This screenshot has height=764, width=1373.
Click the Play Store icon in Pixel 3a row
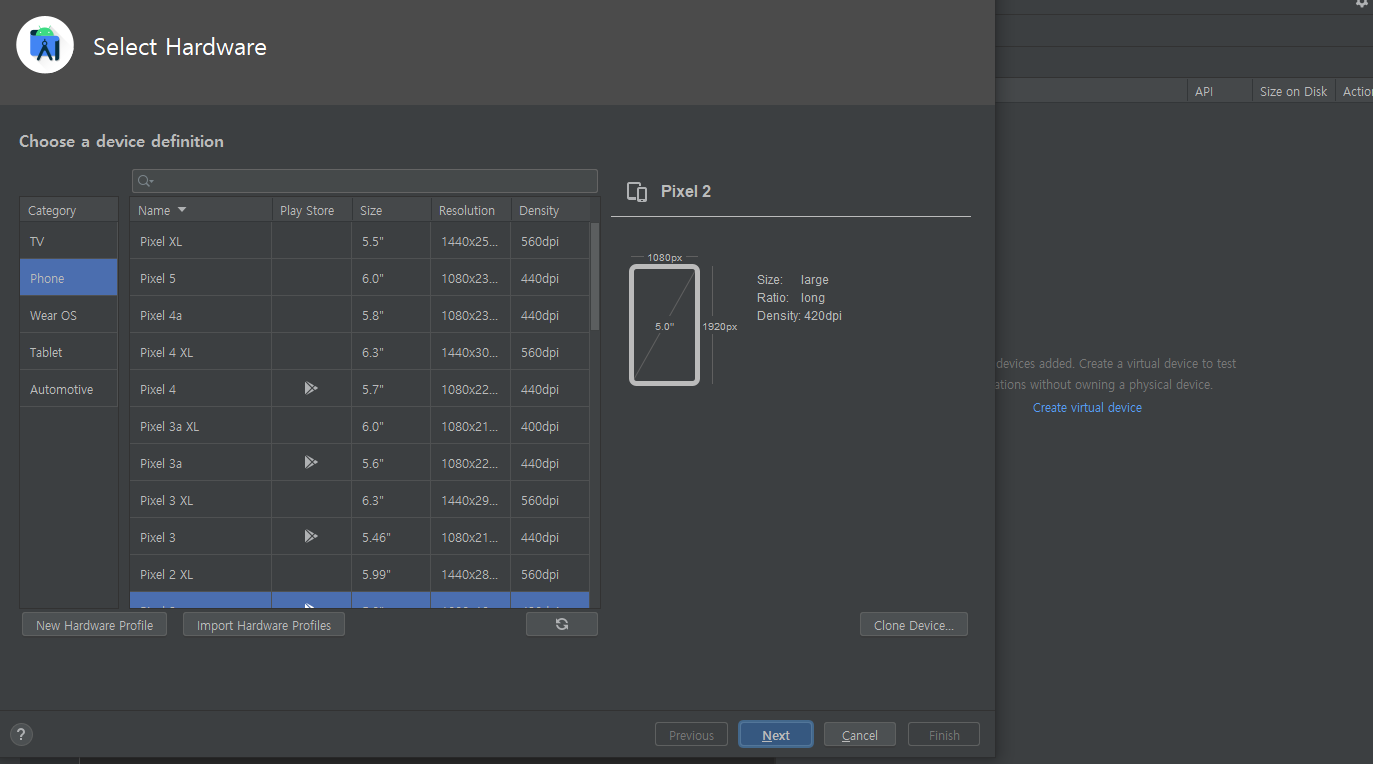tap(311, 462)
